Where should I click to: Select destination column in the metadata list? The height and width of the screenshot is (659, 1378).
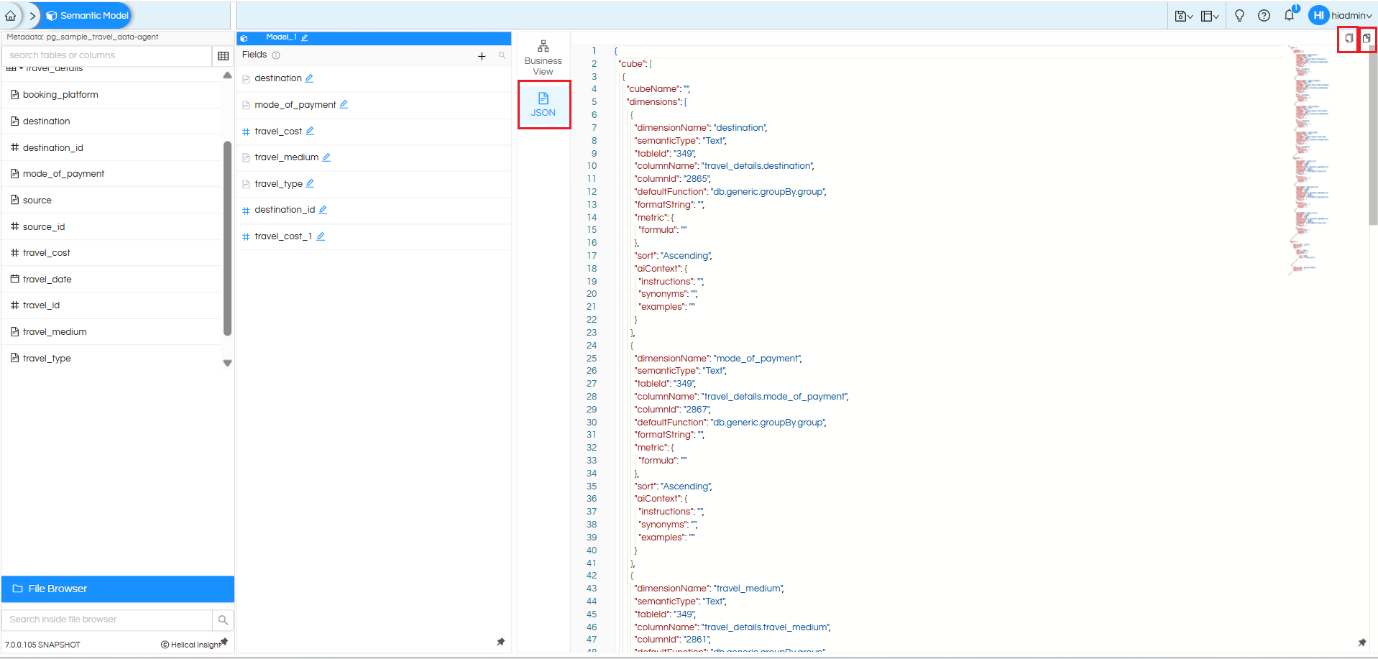[x=46, y=121]
